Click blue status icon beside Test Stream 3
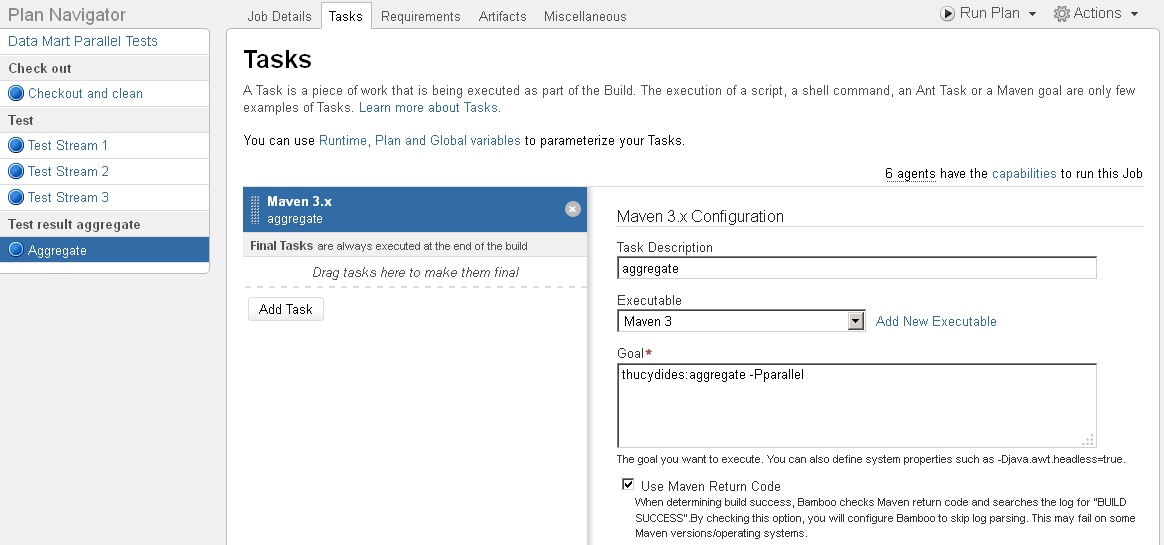 [x=16, y=198]
